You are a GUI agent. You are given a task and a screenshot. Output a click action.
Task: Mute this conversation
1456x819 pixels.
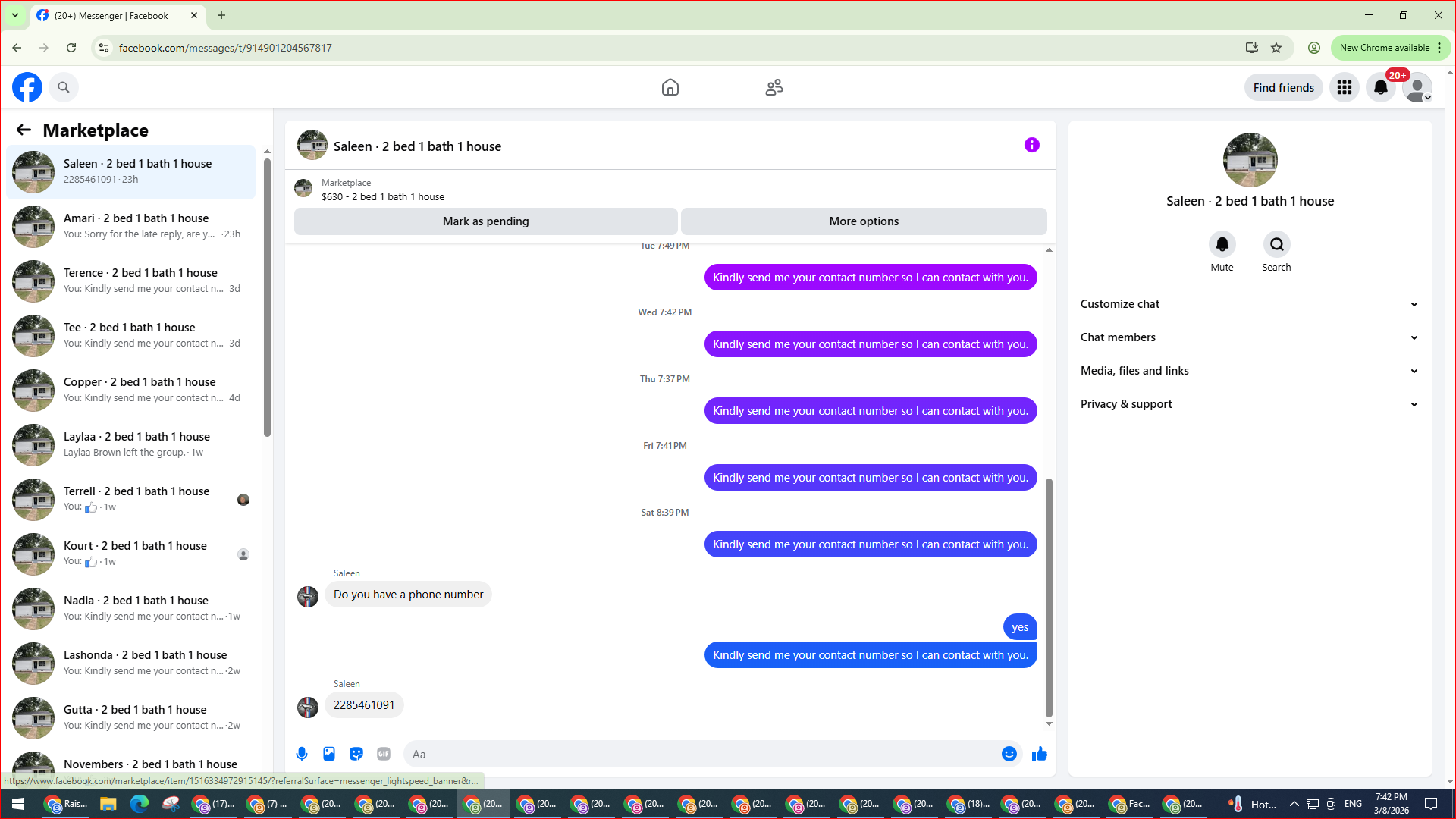click(1222, 245)
